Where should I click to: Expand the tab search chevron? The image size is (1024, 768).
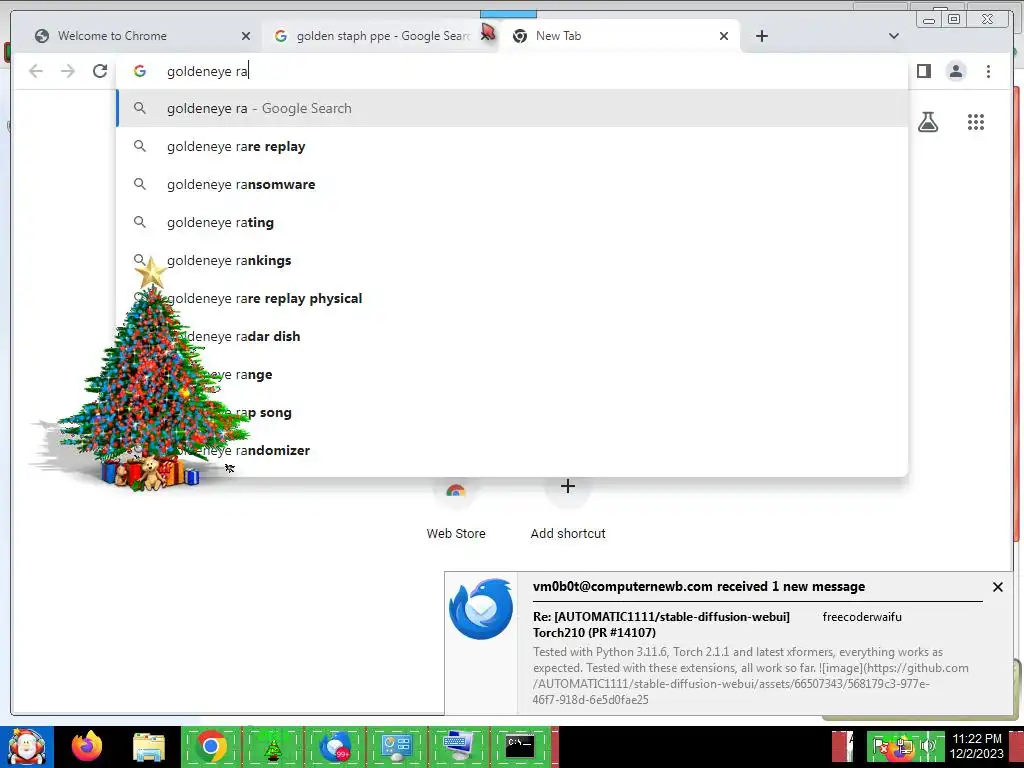pyautogui.click(x=894, y=36)
